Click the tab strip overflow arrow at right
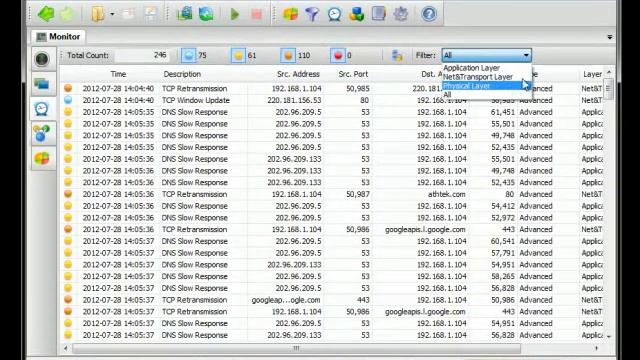This screenshot has width=640, height=360. [x=609, y=37]
